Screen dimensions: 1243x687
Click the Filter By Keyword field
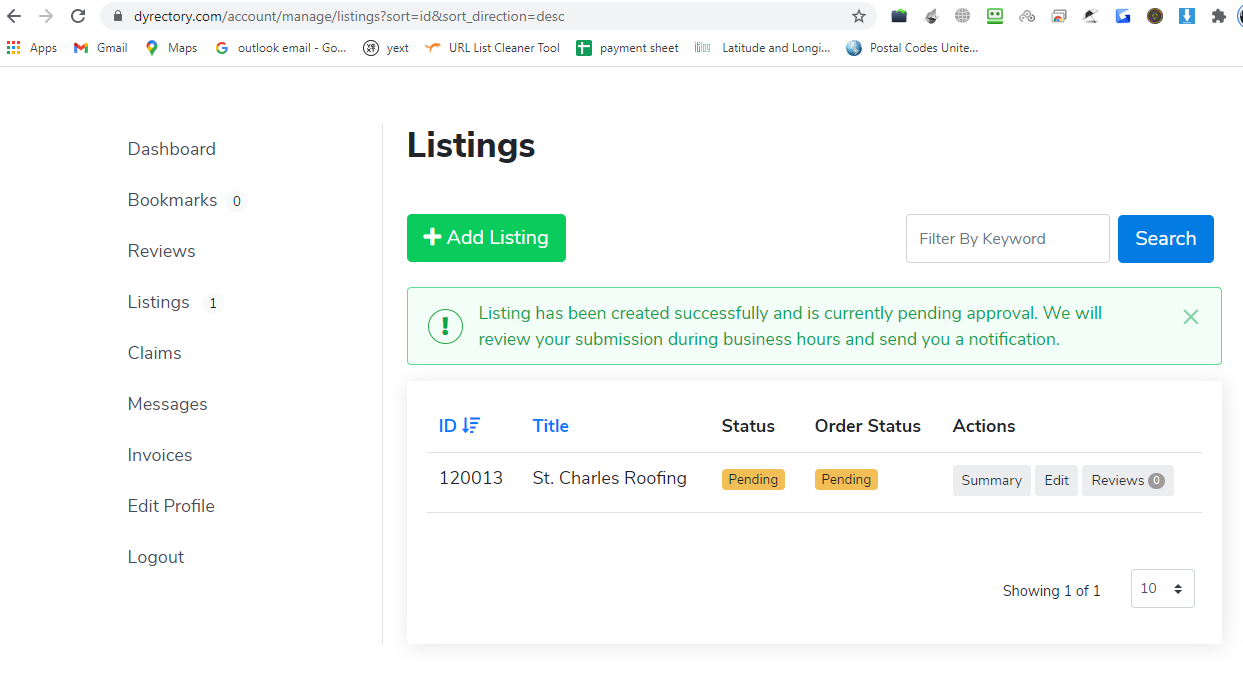1007,239
